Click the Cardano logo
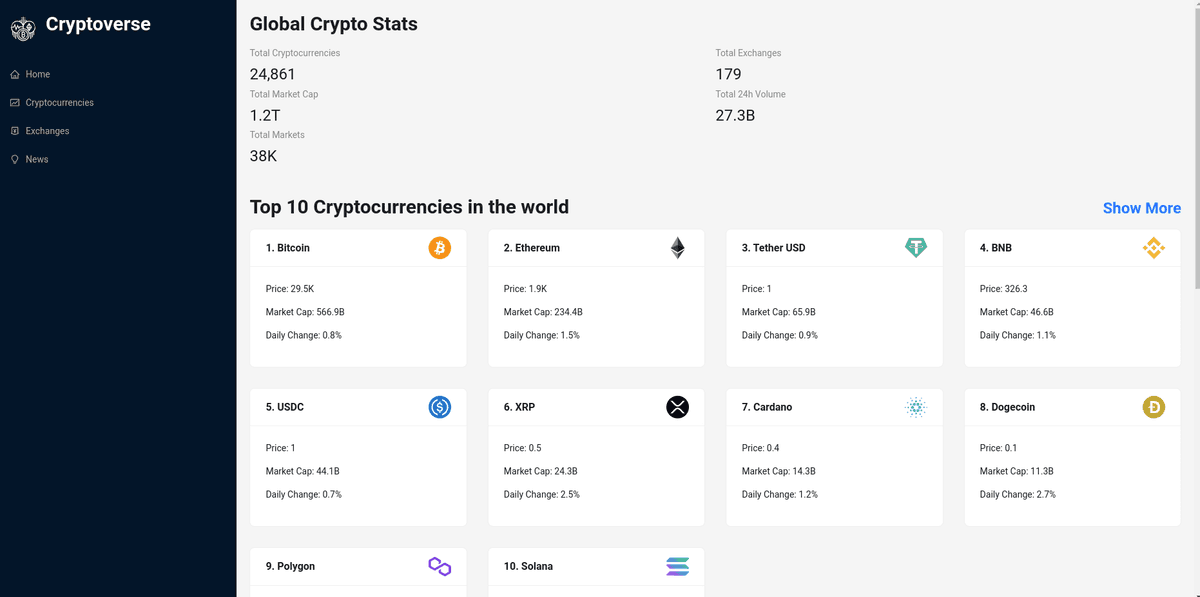The width and height of the screenshot is (1200, 597). (916, 407)
